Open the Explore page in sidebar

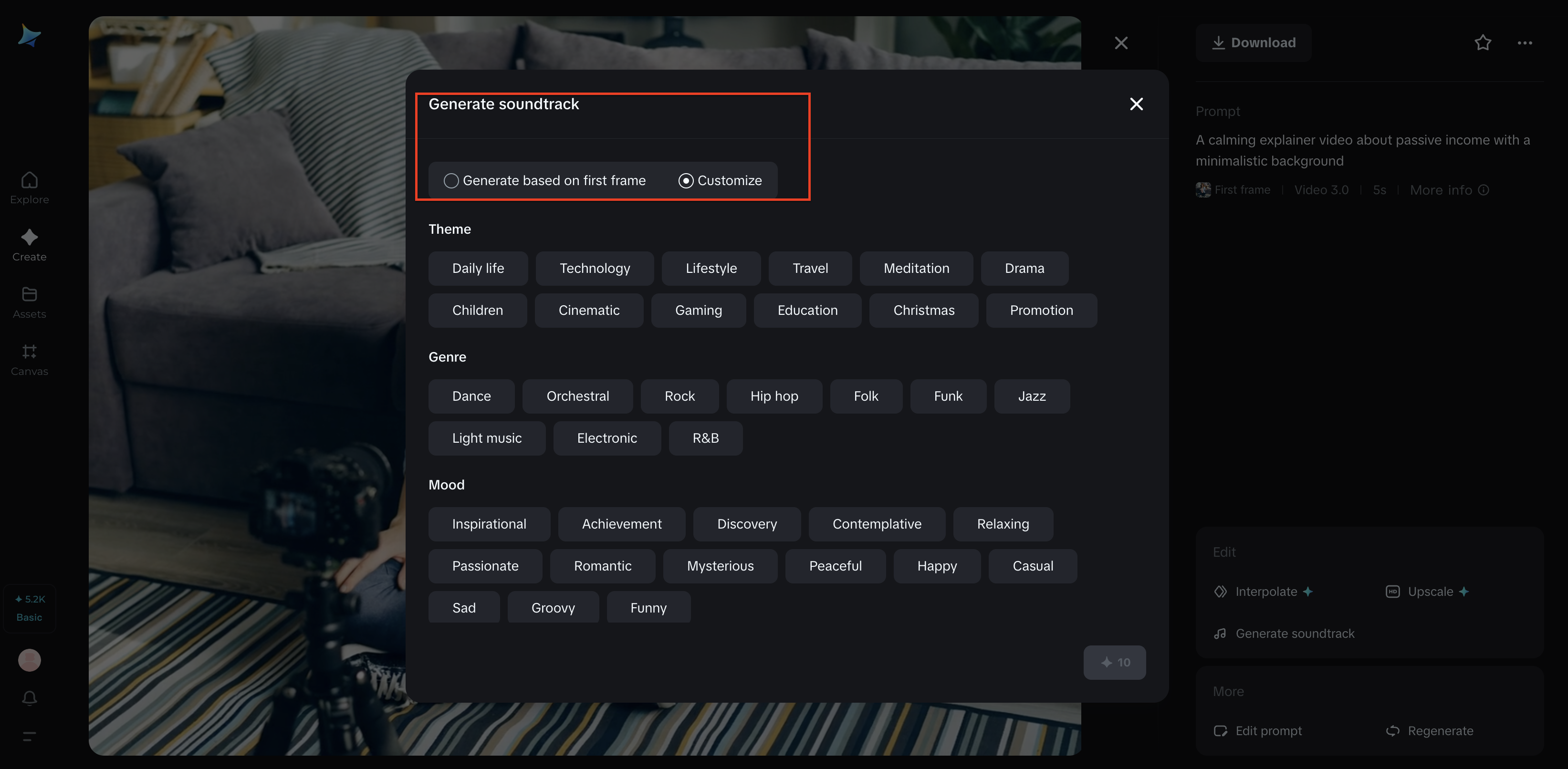29,187
